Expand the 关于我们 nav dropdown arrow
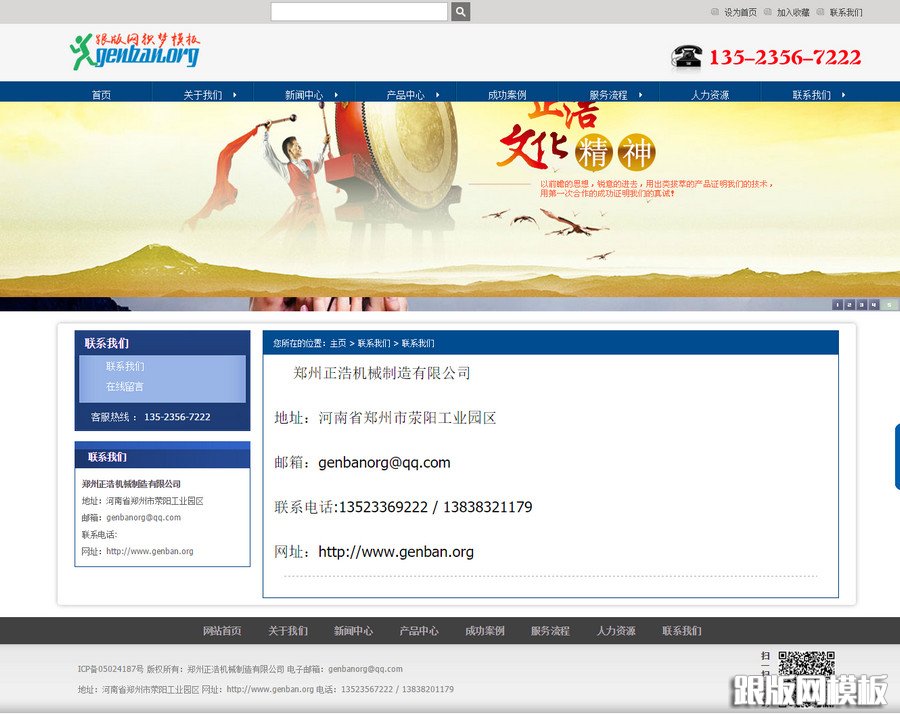 point(235,95)
